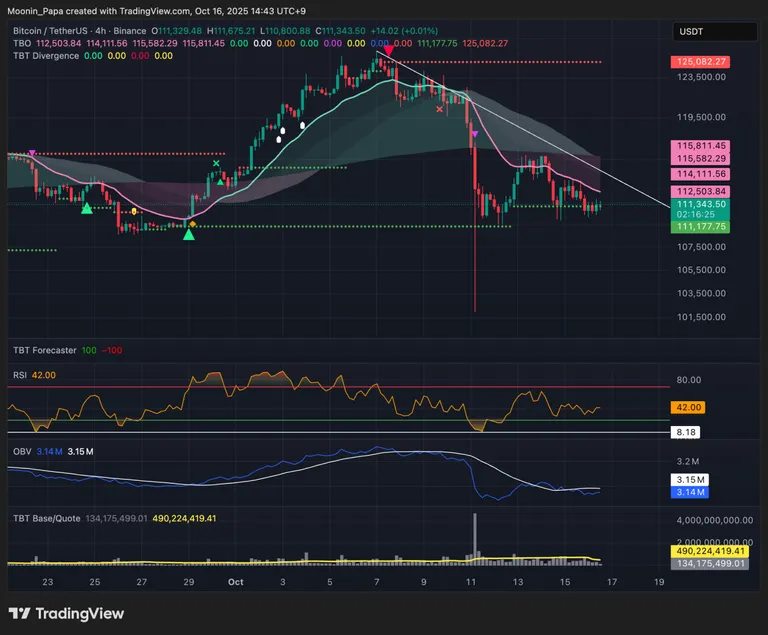Click the TradingView logo

tap(64, 613)
